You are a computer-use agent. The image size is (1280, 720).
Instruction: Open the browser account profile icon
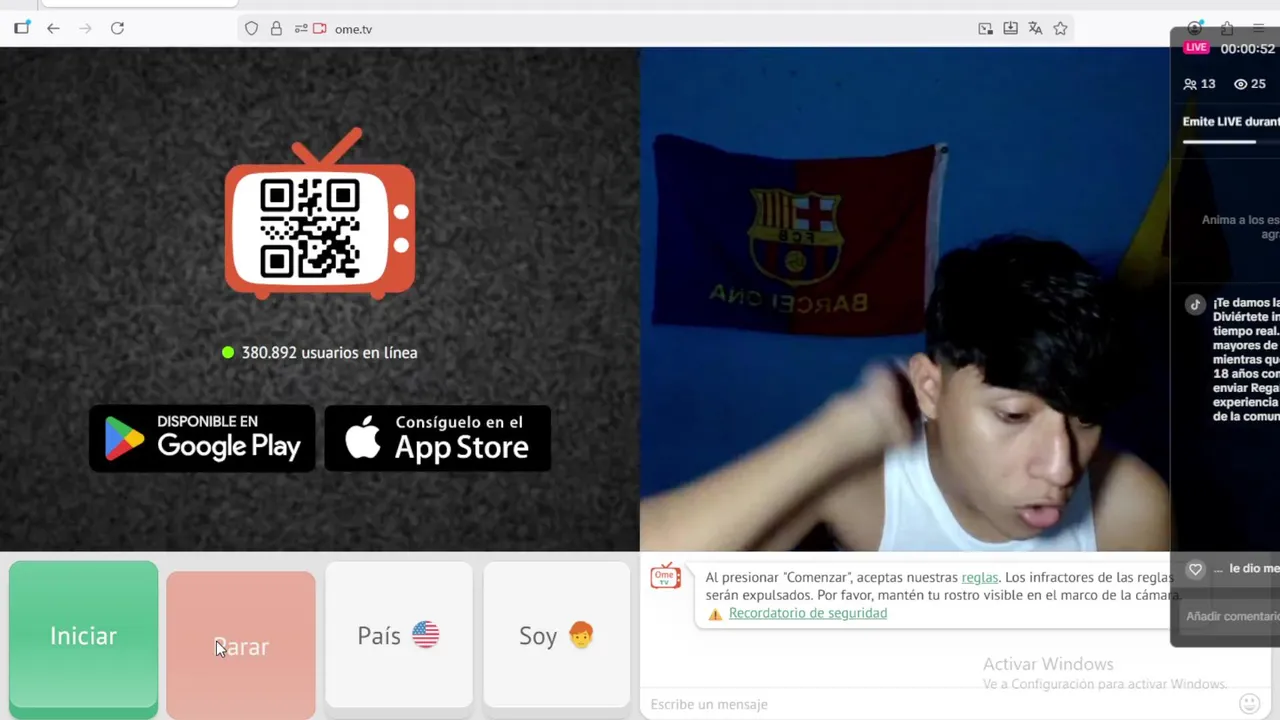click(1194, 28)
